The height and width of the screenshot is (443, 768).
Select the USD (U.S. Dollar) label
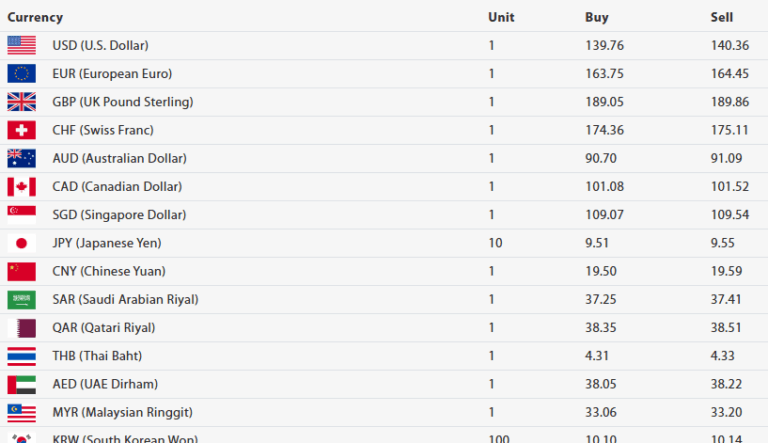(100, 45)
